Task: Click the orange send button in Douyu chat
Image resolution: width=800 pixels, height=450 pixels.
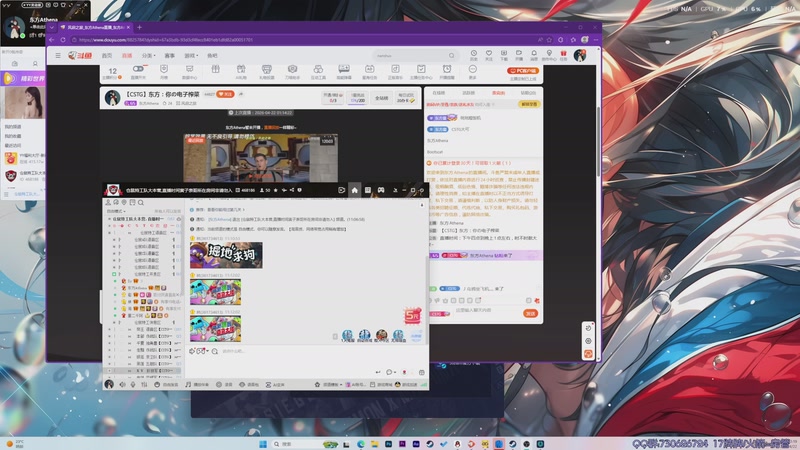Action: 531,313
